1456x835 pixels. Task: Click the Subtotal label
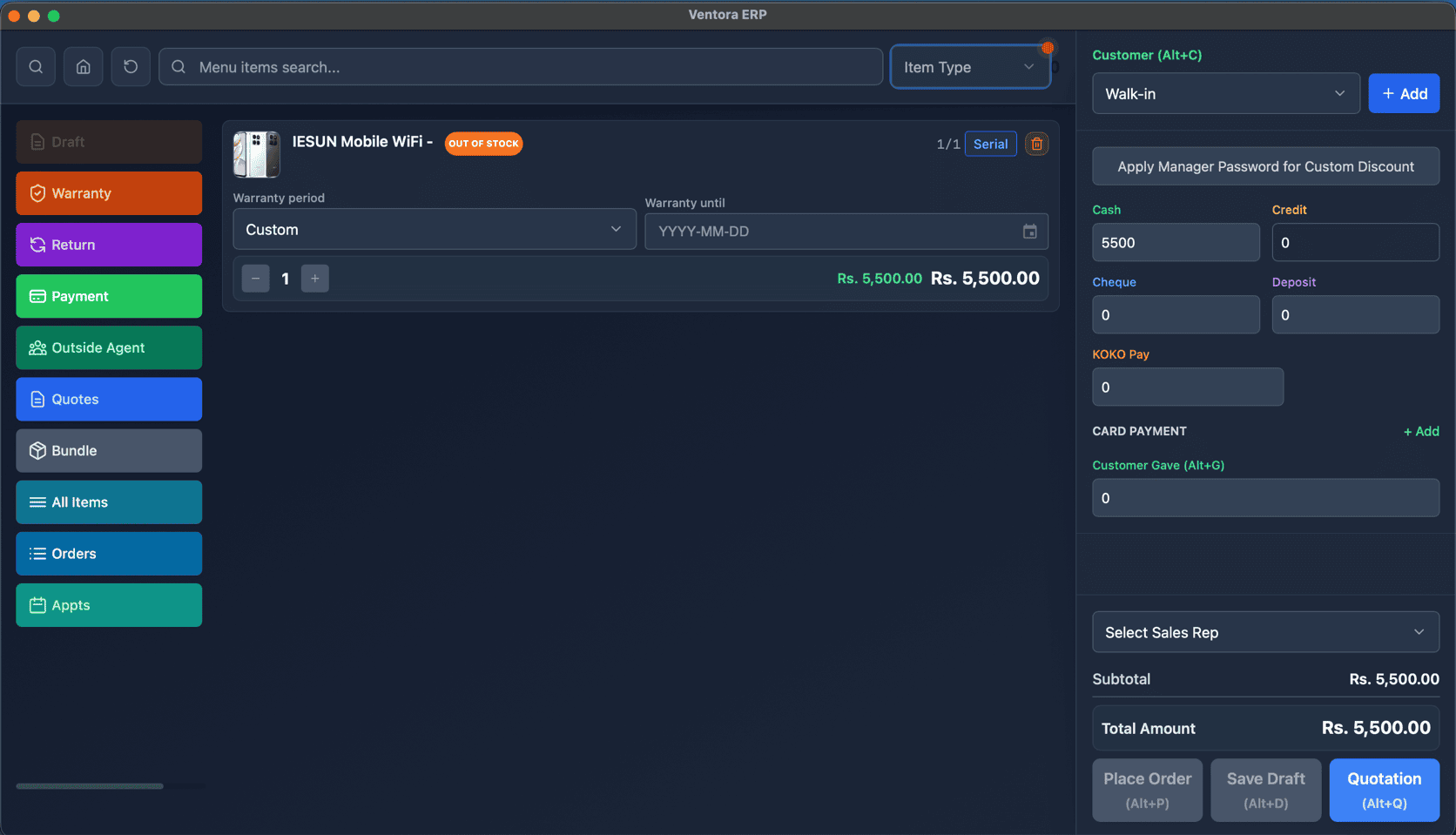pyautogui.click(x=1122, y=679)
